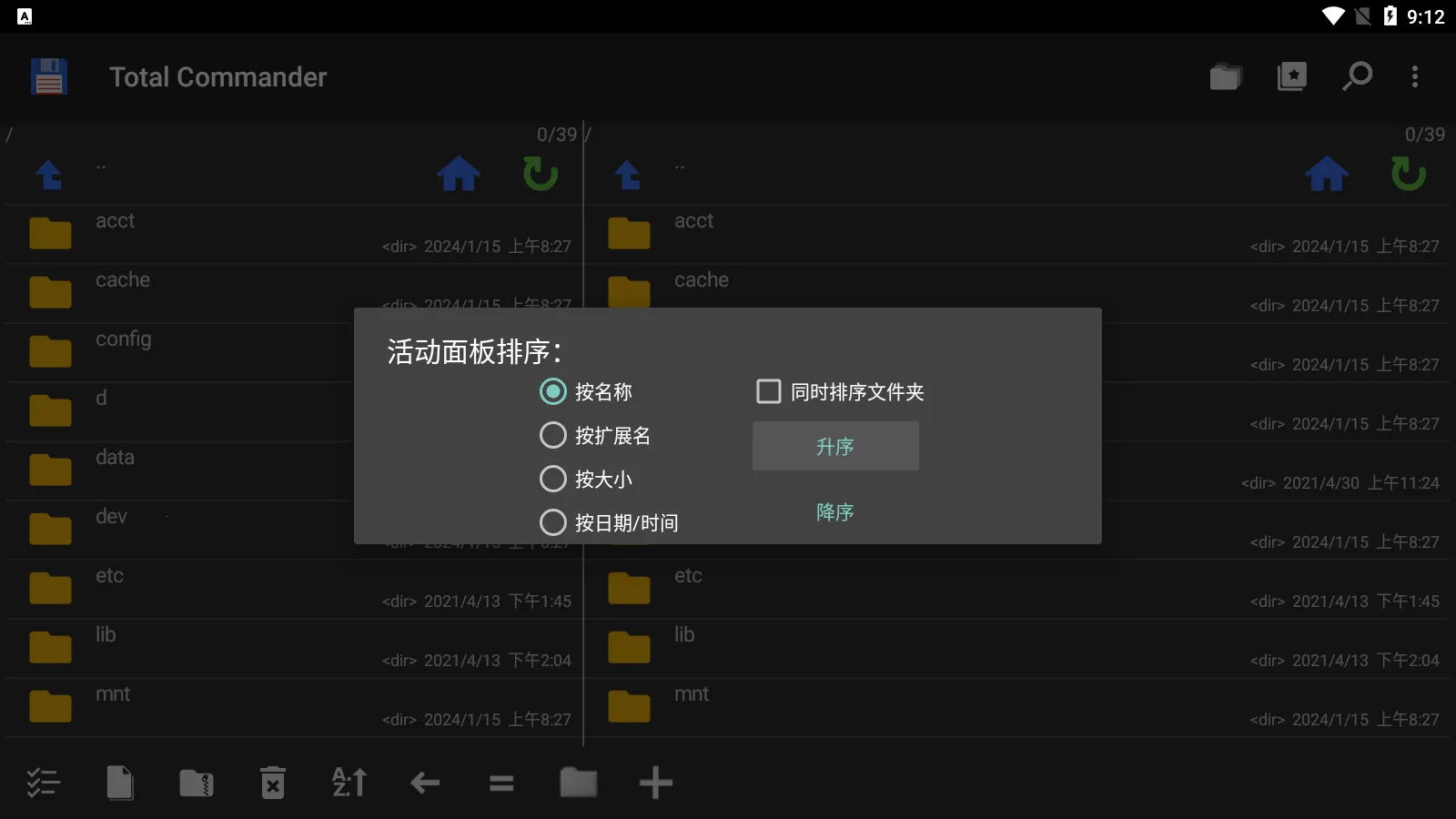
Task: Go up one level in left panel
Action: (49, 174)
